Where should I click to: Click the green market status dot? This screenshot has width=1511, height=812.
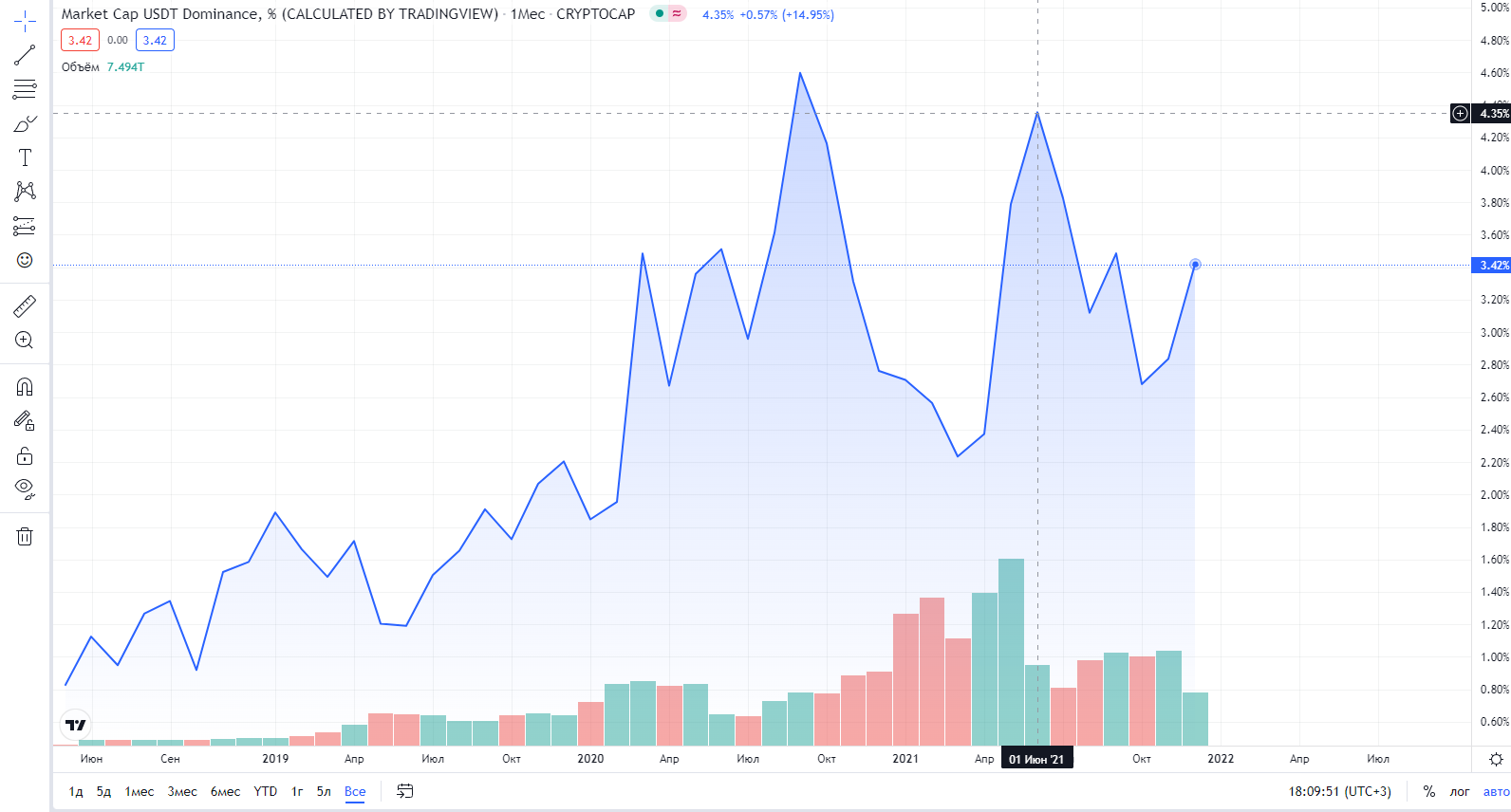(659, 13)
